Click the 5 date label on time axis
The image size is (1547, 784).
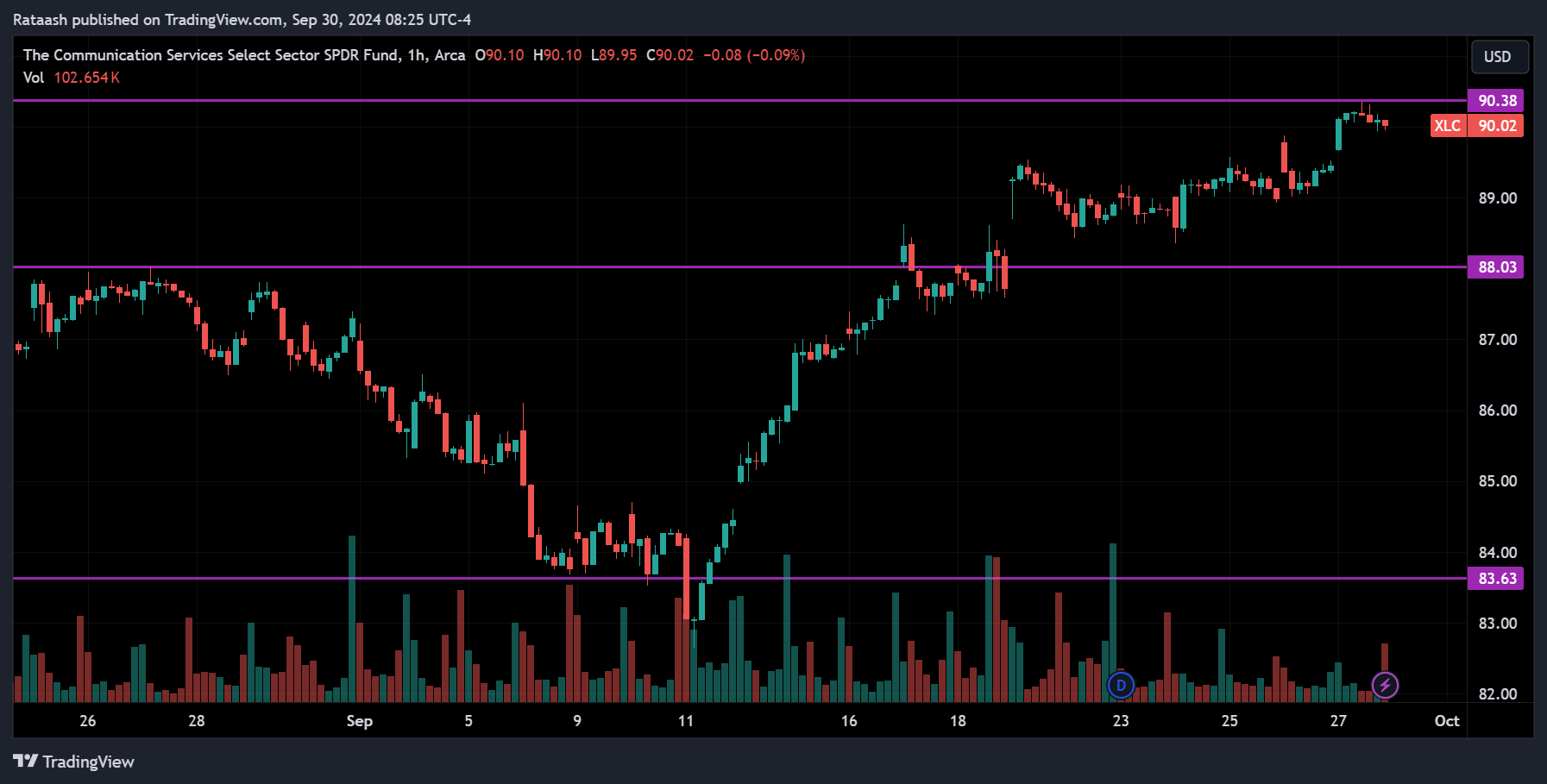469,721
